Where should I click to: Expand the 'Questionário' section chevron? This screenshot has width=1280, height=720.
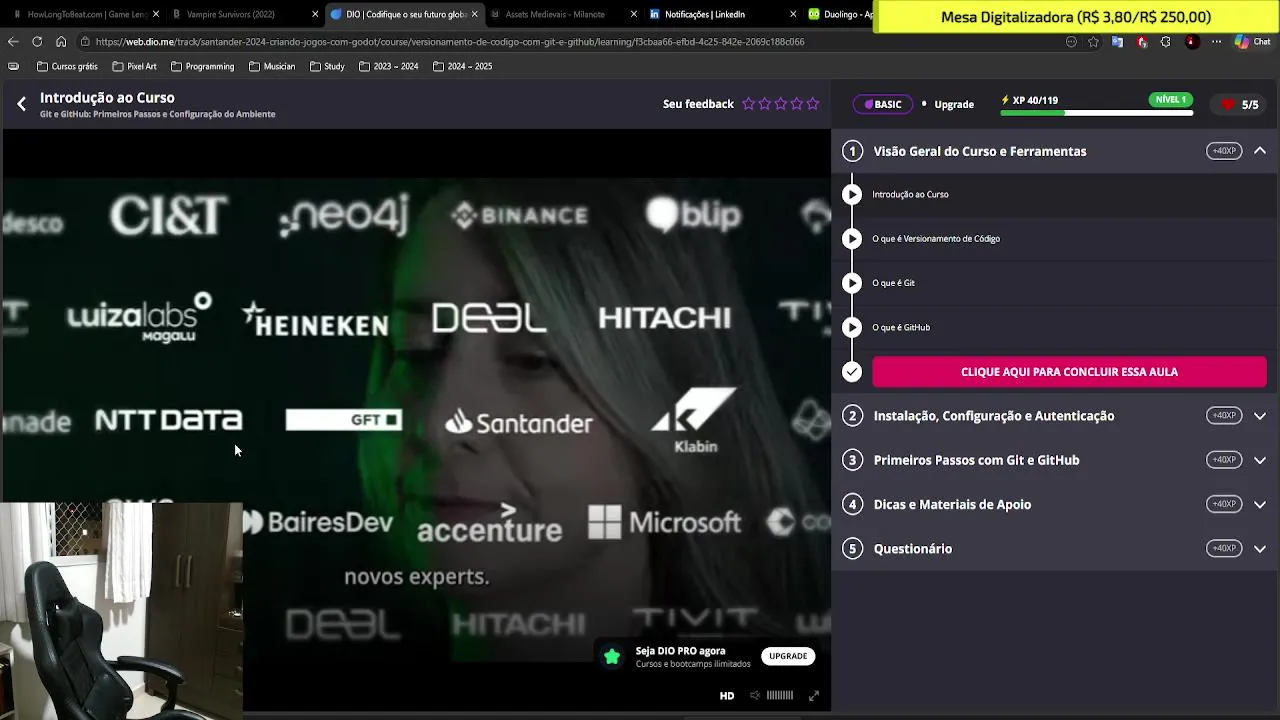click(1260, 549)
